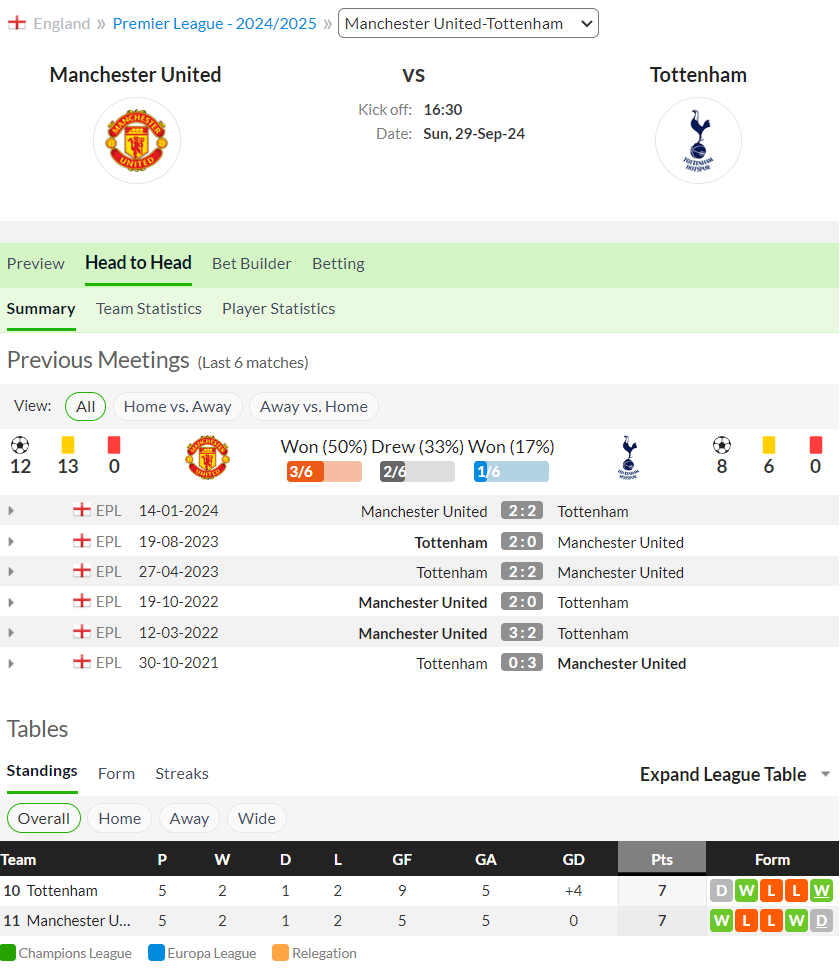Screen dimensions: 840x978
Task: Click the yellow card icon above 13
Action: click(x=68, y=445)
